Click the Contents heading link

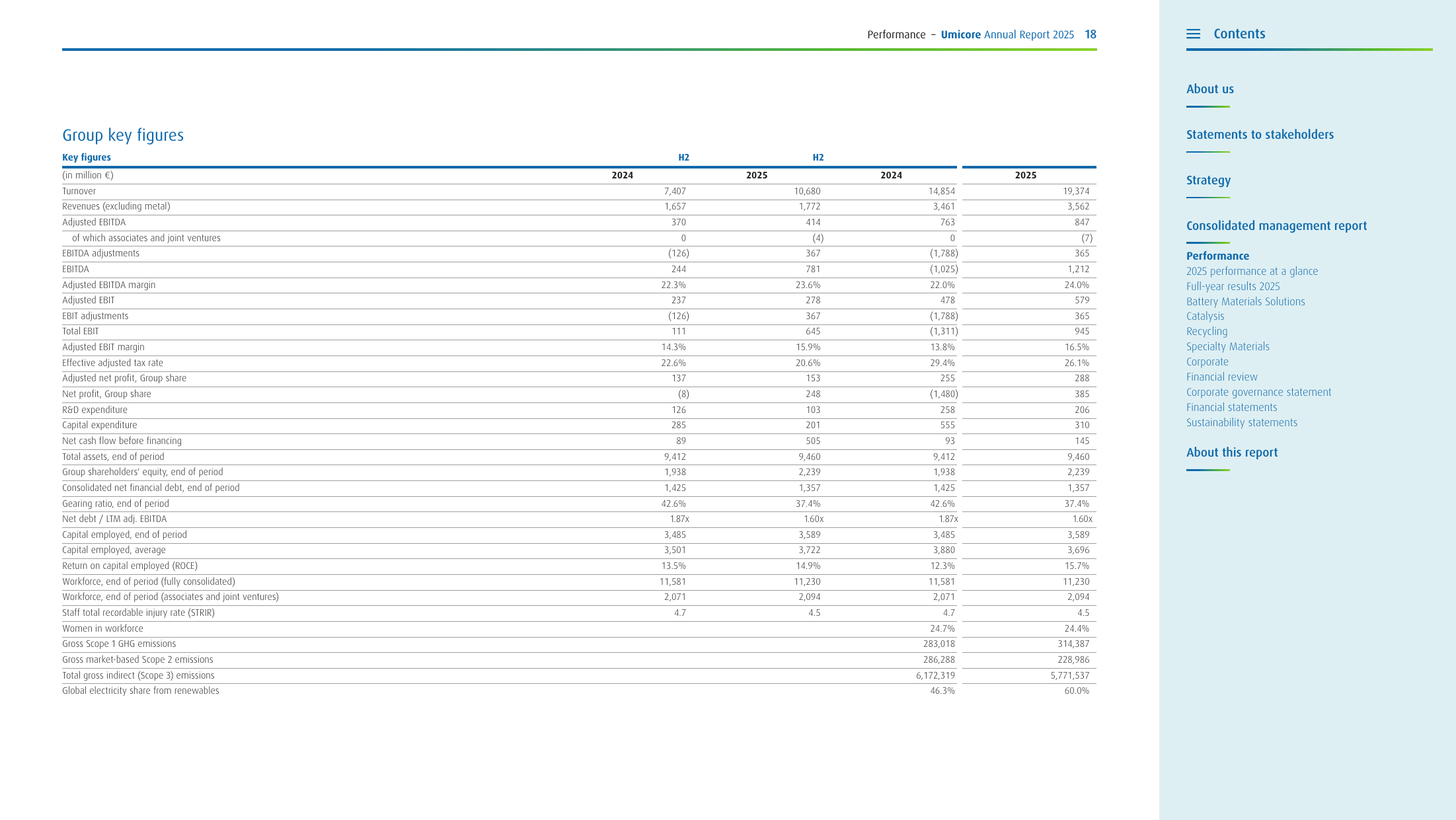point(1239,34)
